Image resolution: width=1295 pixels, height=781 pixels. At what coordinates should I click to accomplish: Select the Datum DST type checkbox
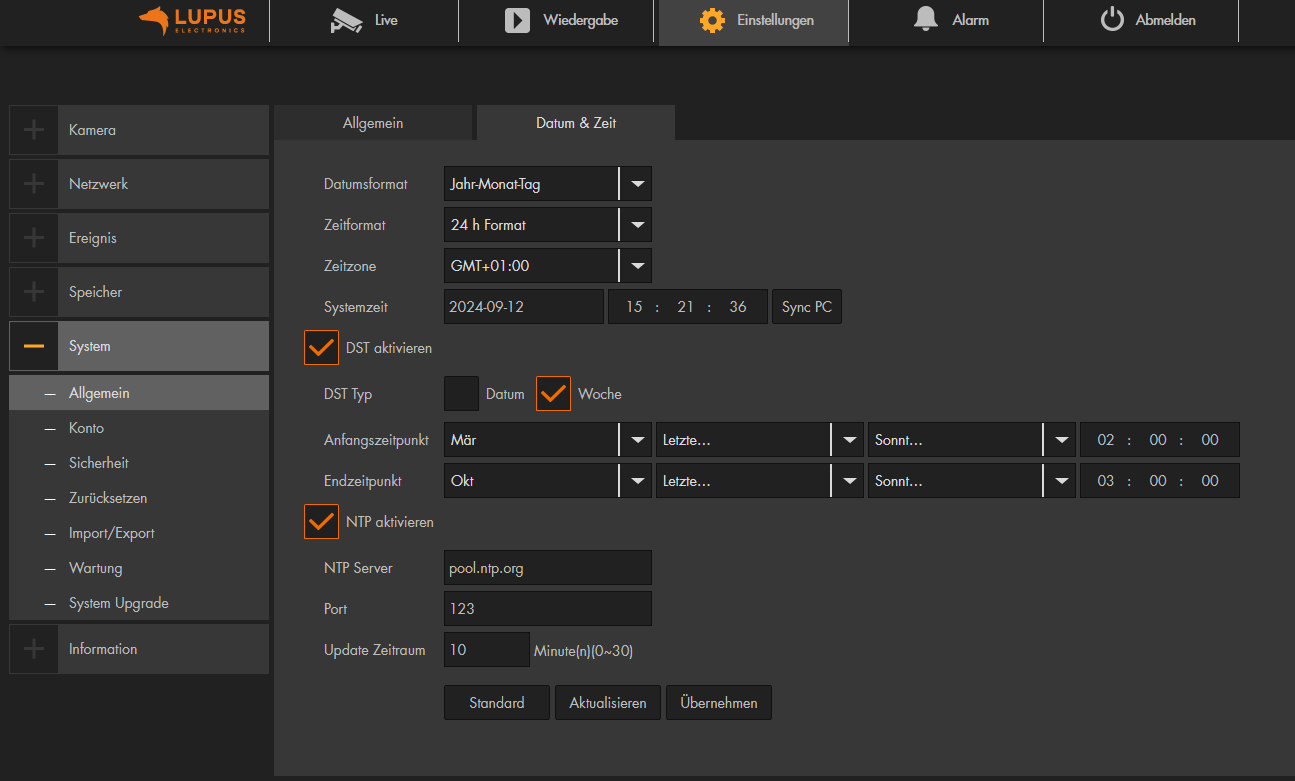pos(461,394)
